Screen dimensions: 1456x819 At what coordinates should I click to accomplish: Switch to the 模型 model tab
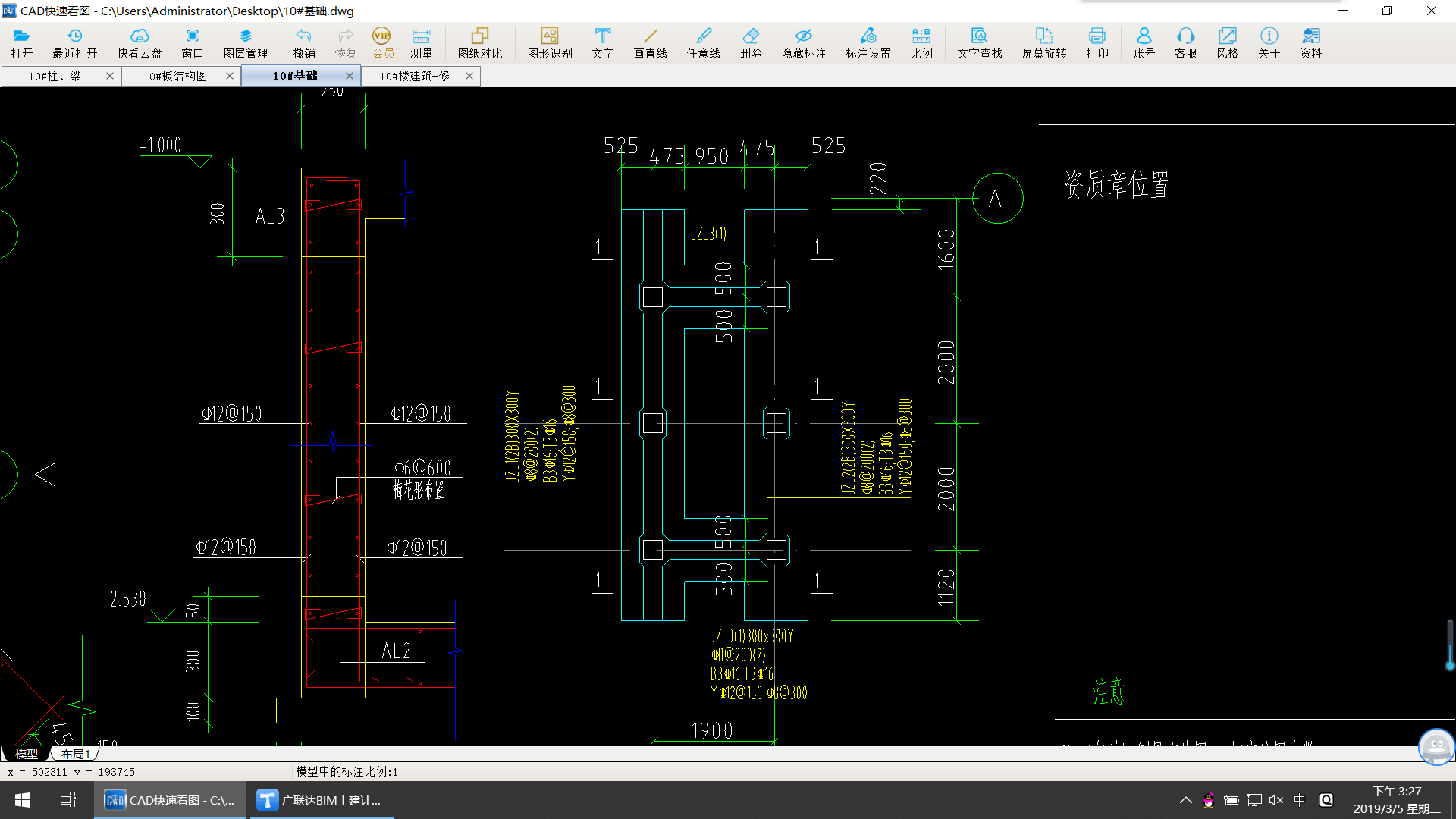[x=27, y=754]
